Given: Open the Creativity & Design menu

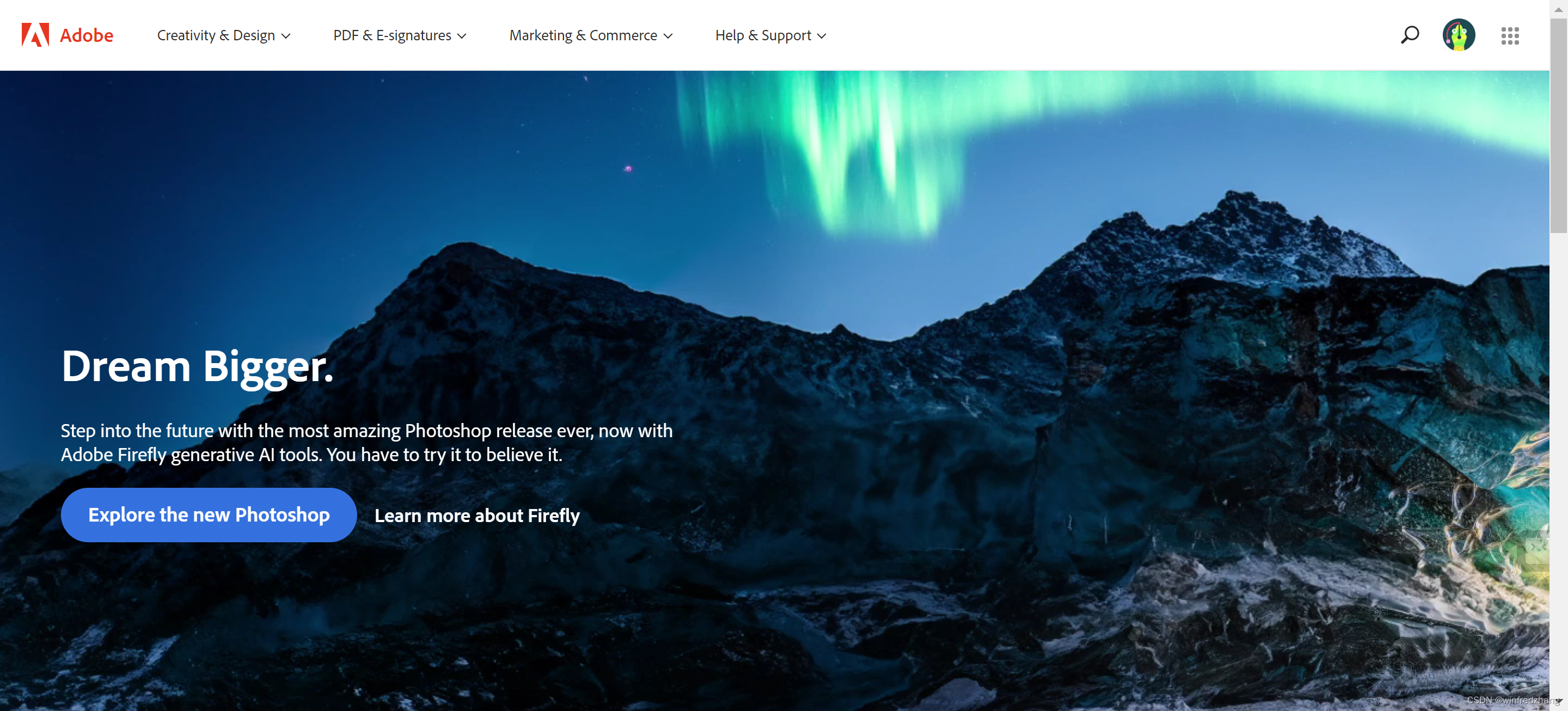Looking at the screenshot, I should (223, 35).
